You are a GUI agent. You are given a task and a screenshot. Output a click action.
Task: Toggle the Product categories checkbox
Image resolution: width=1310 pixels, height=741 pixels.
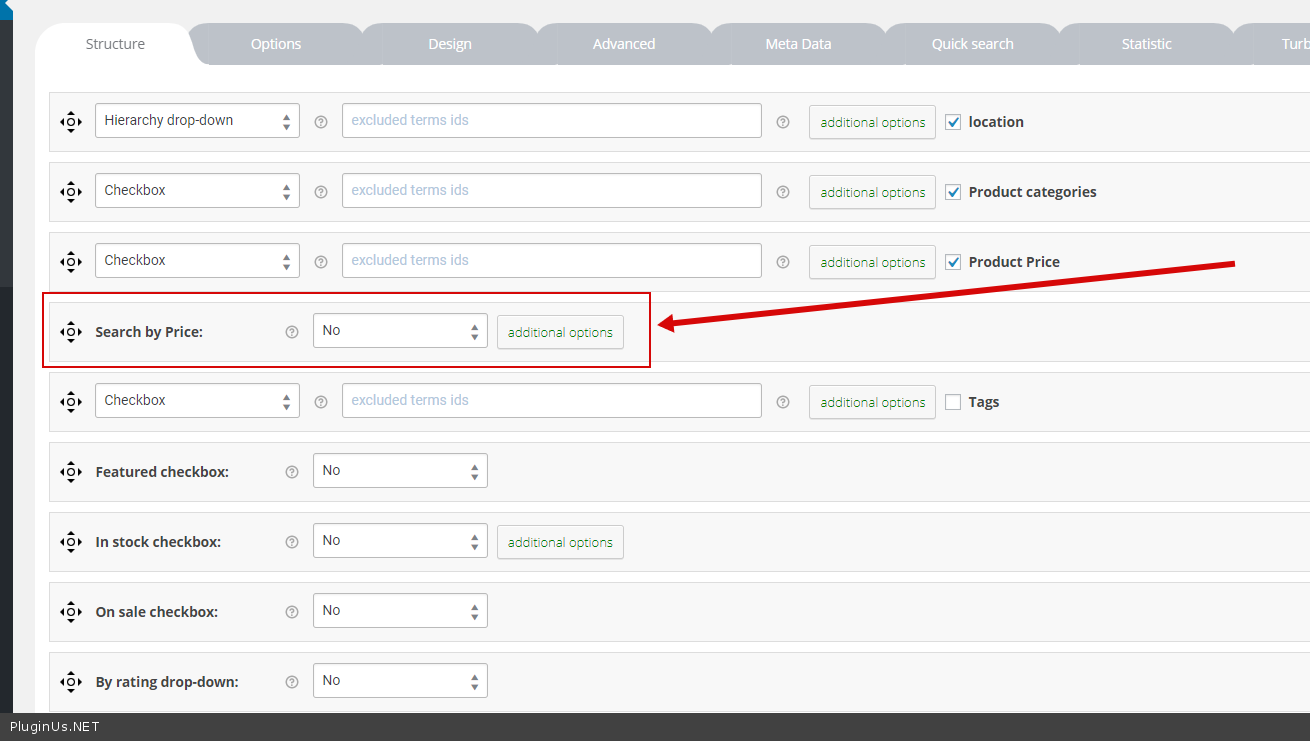(x=953, y=192)
